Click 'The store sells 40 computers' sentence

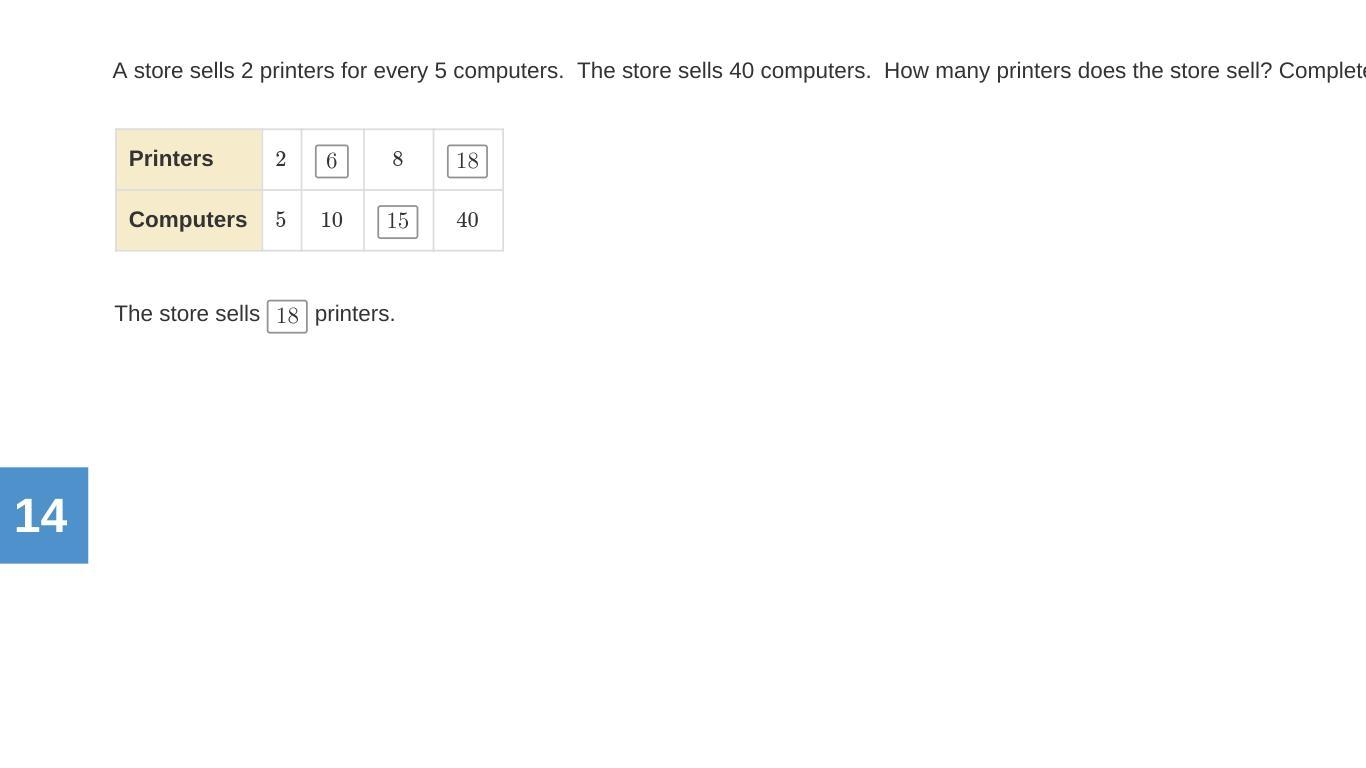(x=724, y=71)
